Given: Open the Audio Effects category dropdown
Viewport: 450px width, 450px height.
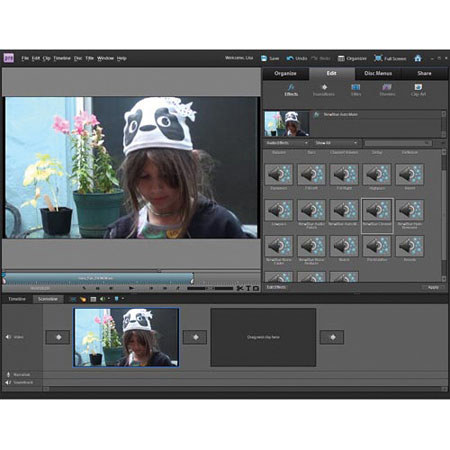Looking at the screenshot, I should [x=287, y=143].
